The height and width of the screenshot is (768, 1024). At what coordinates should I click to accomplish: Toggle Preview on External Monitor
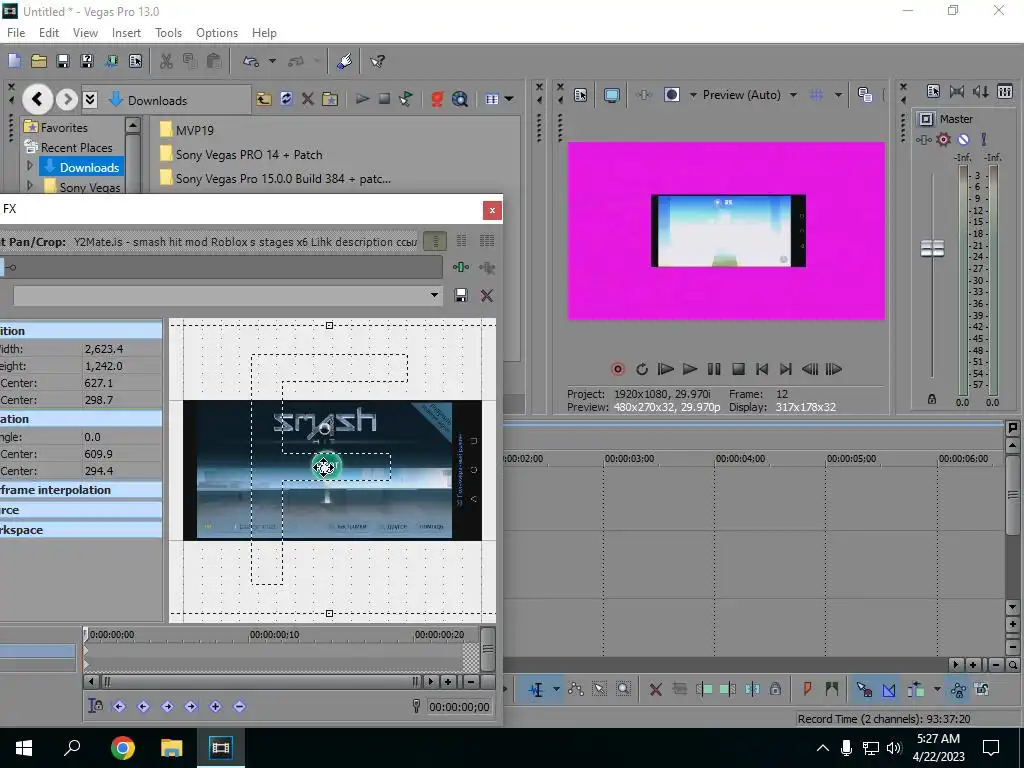pyautogui.click(x=612, y=95)
